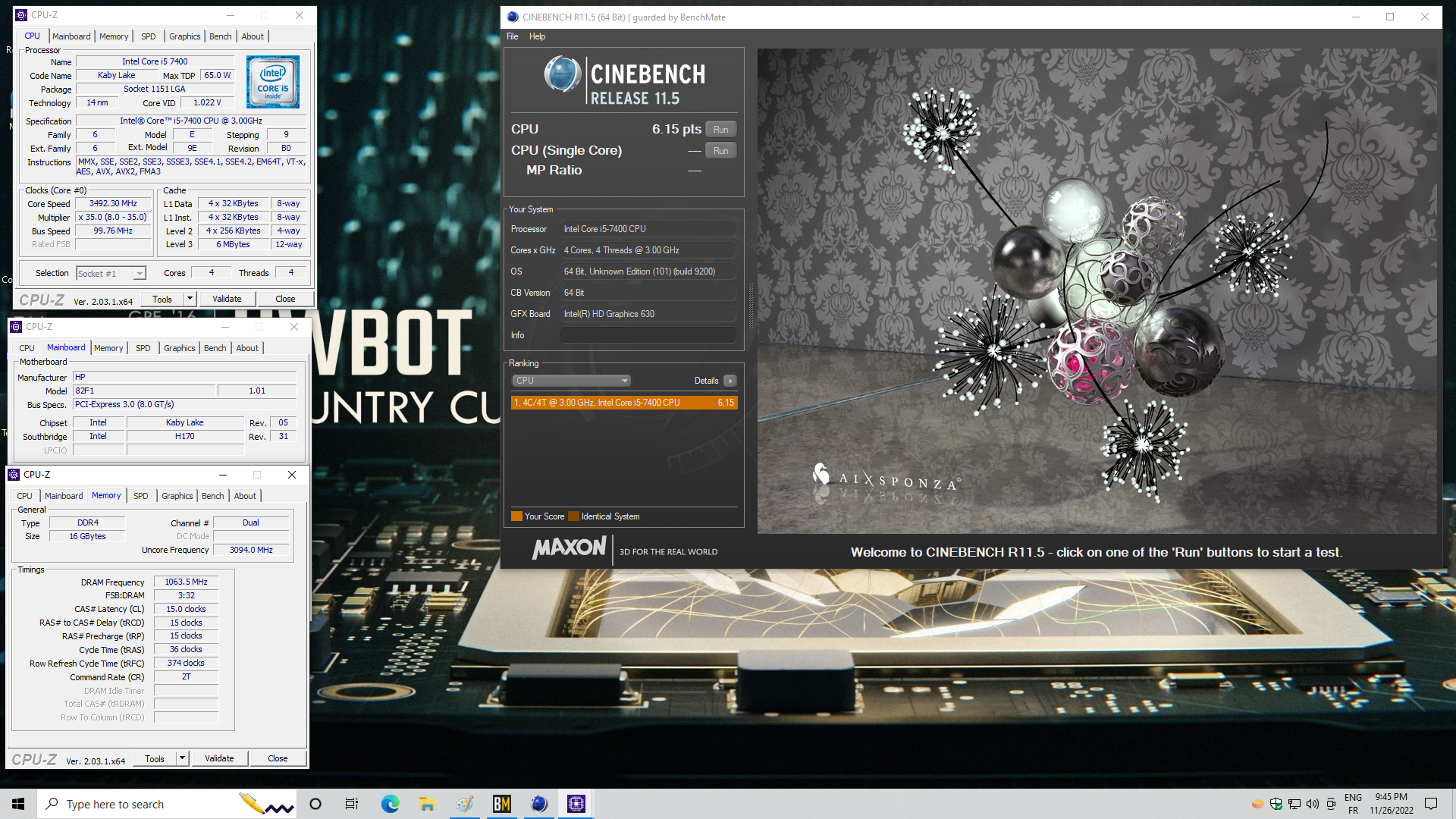The width and height of the screenshot is (1456, 819).
Task: Click Tools button in bottom CPU-Z window
Action: pos(155,758)
